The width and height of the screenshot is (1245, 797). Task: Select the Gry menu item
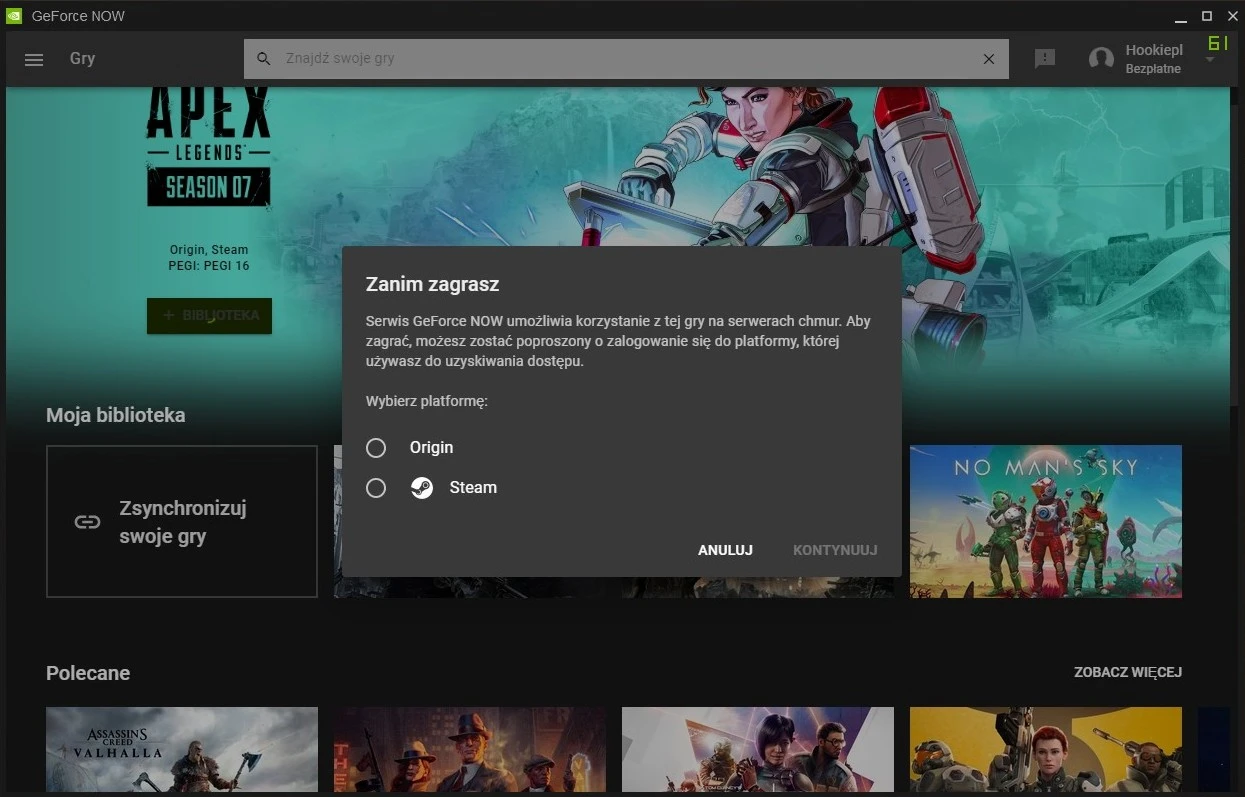82,58
